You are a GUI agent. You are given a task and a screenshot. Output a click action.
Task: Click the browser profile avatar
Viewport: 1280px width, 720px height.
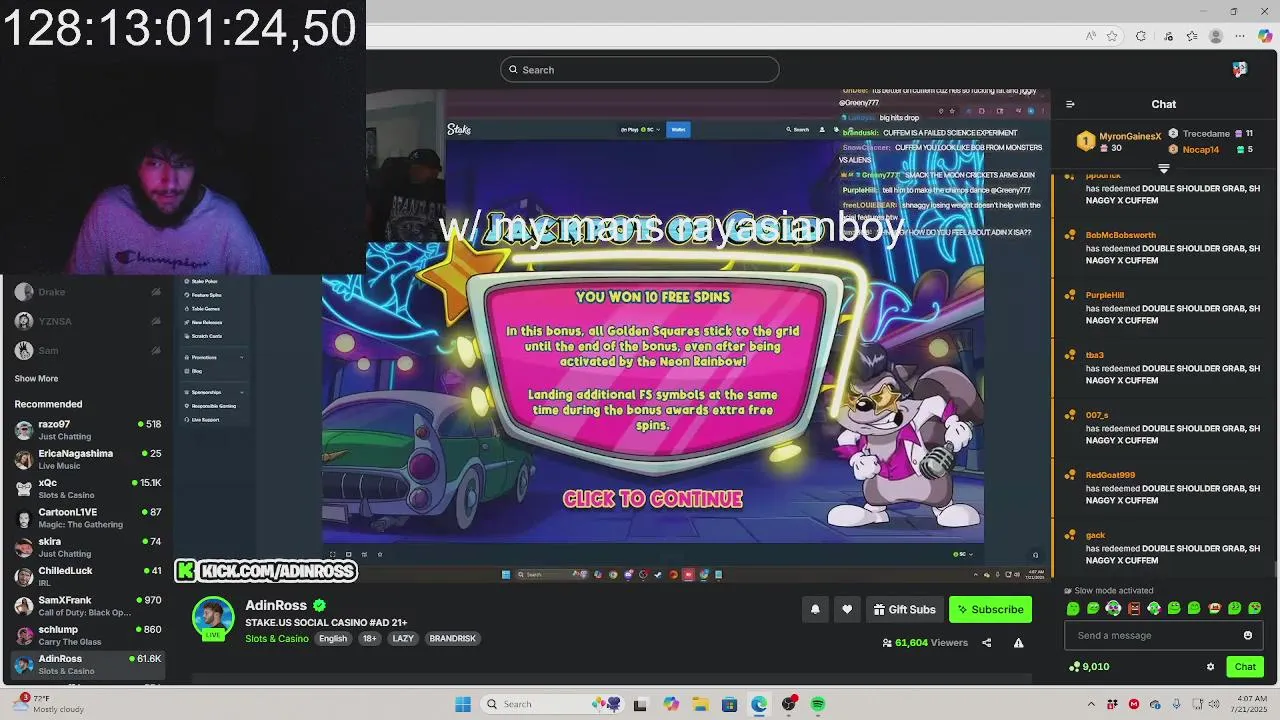[1216, 36]
